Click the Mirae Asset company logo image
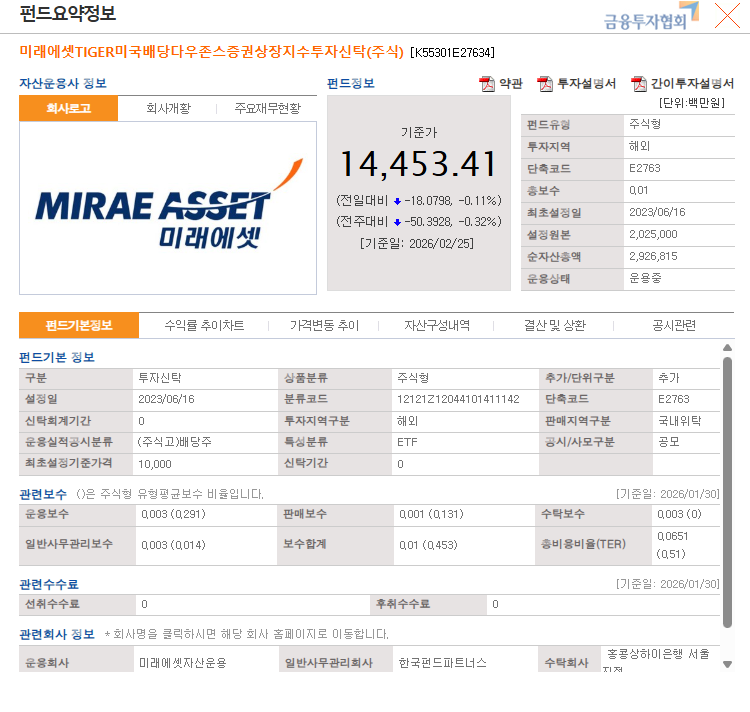Screen dimensions: 750x712 [168, 204]
